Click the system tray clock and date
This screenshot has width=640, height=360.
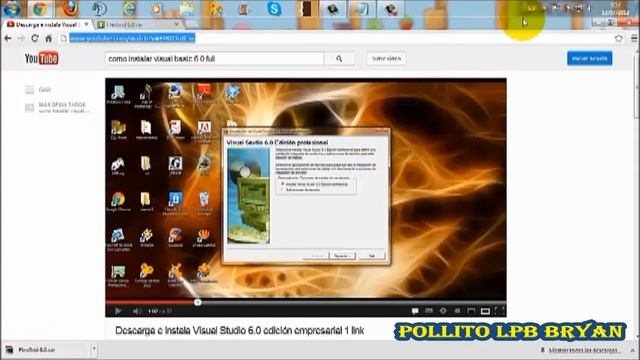[x=615, y=9]
